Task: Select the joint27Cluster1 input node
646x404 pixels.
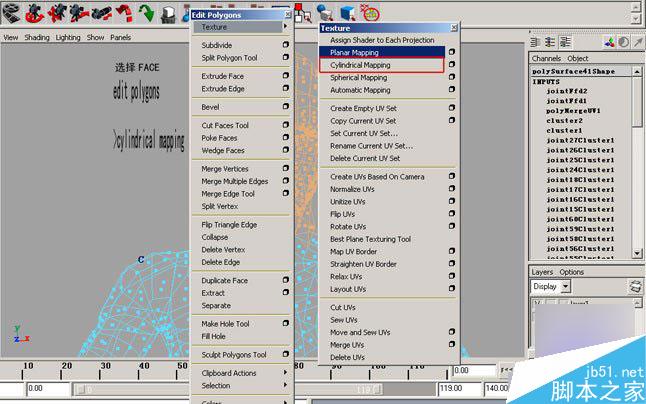Action: 580,140
